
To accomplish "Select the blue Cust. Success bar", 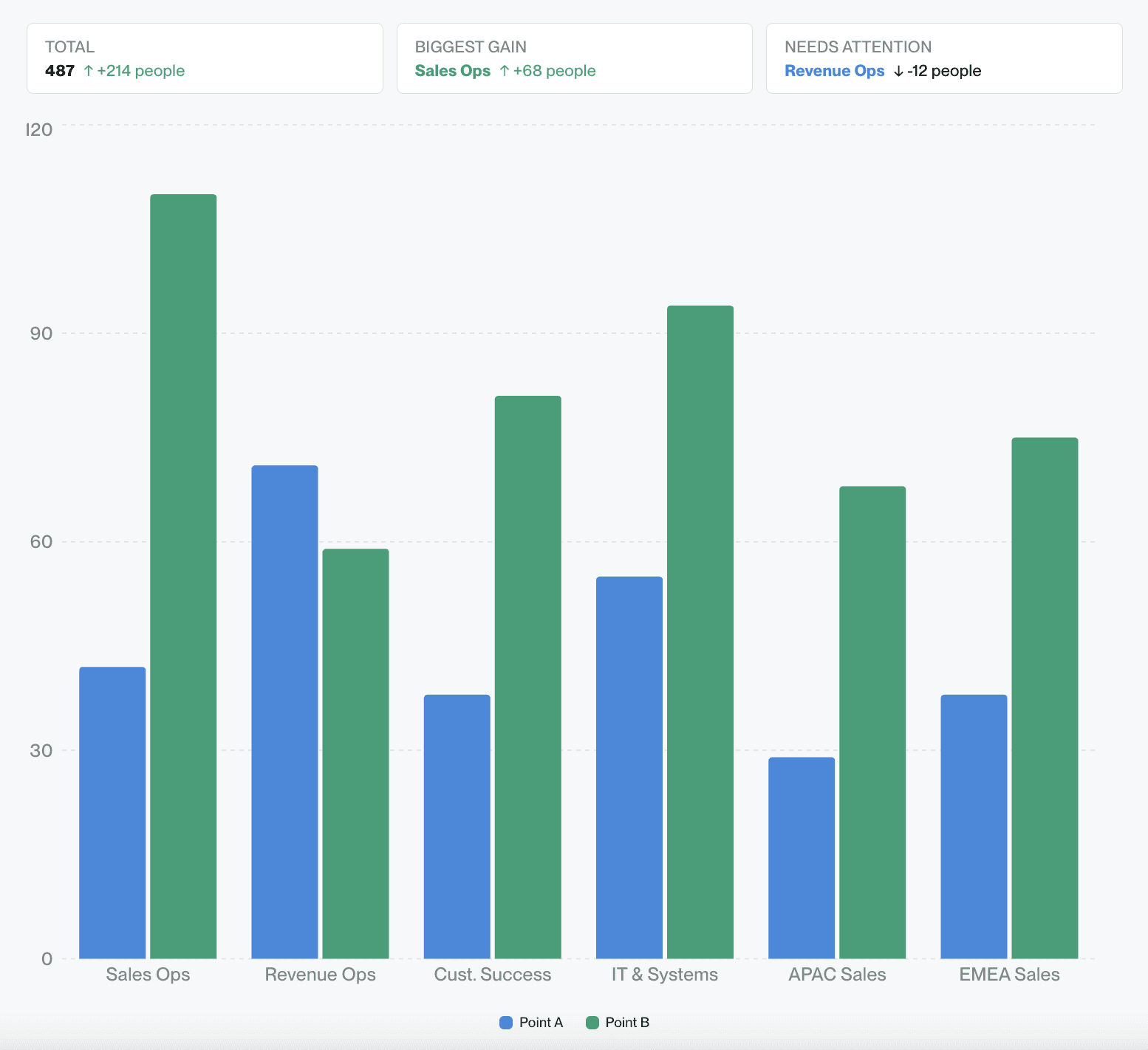I will pyautogui.click(x=457, y=827).
